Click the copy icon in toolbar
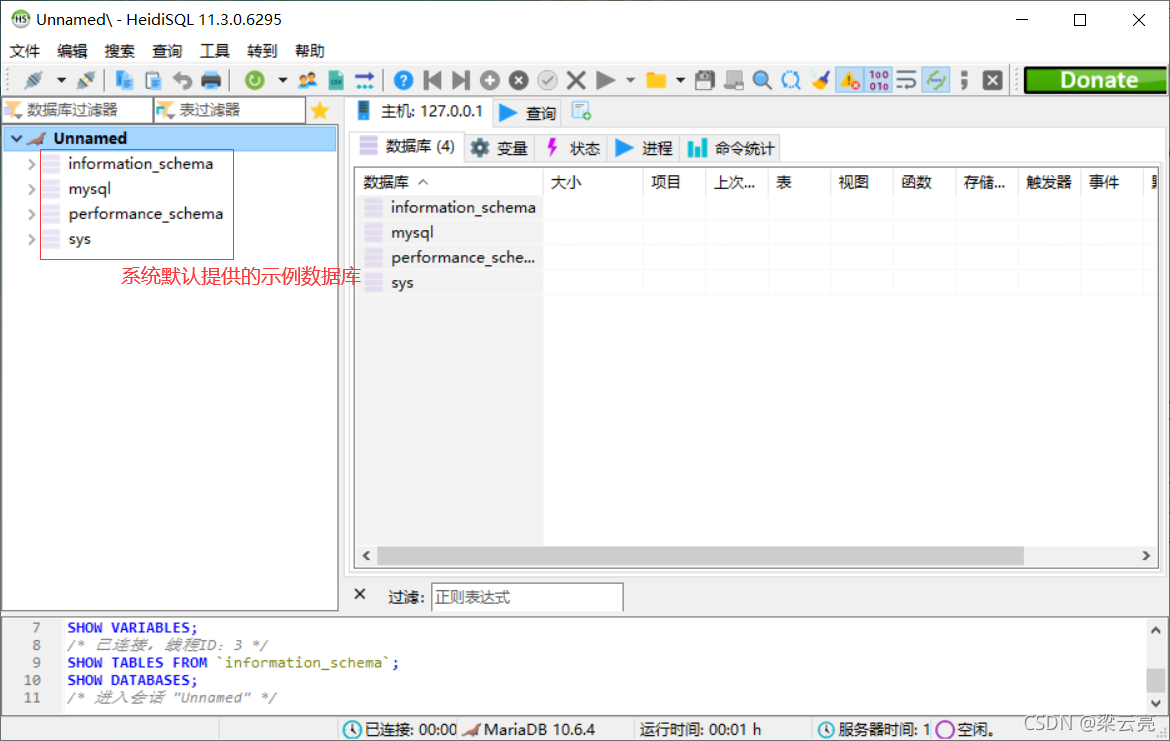 [x=124, y=80]
